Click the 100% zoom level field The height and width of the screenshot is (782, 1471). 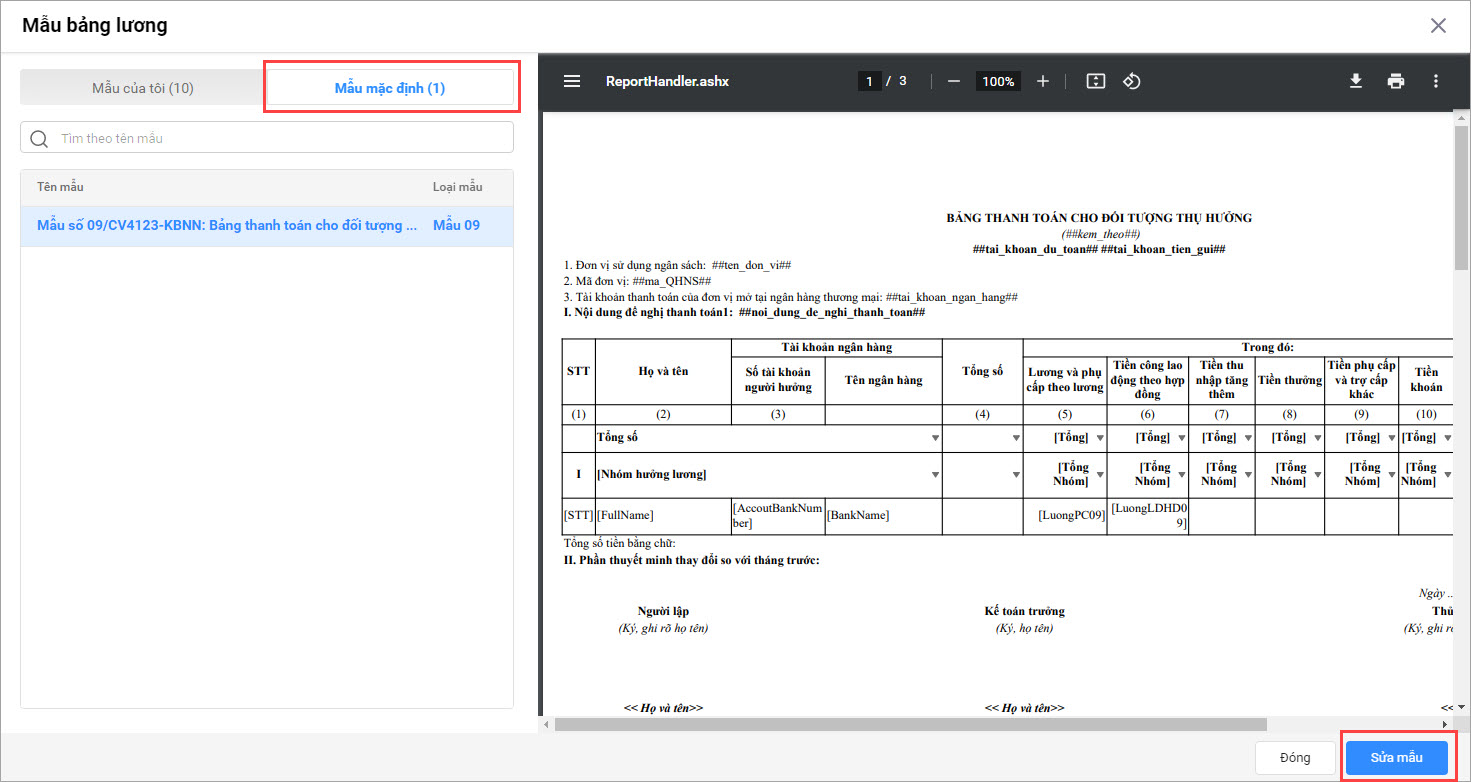coord(998,81)
